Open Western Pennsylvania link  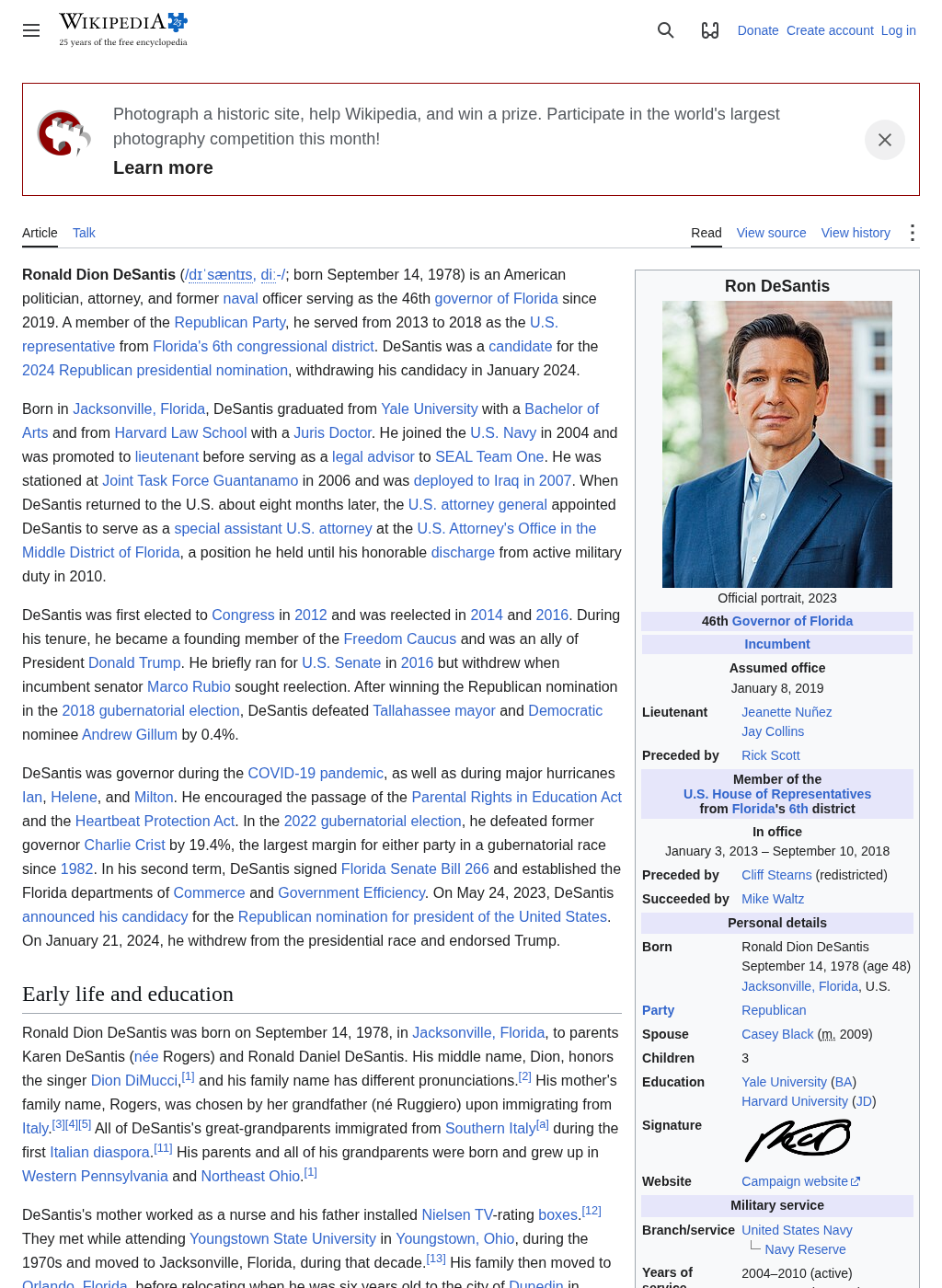click(95, 1176)
